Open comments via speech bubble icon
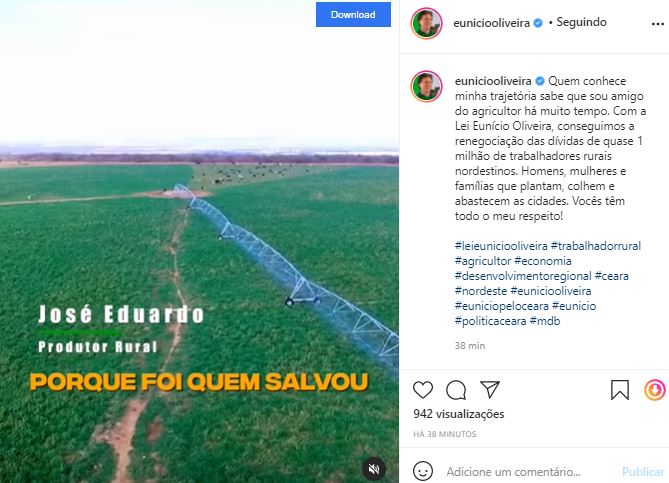This screenshot has height=483, width=669. 456,390
